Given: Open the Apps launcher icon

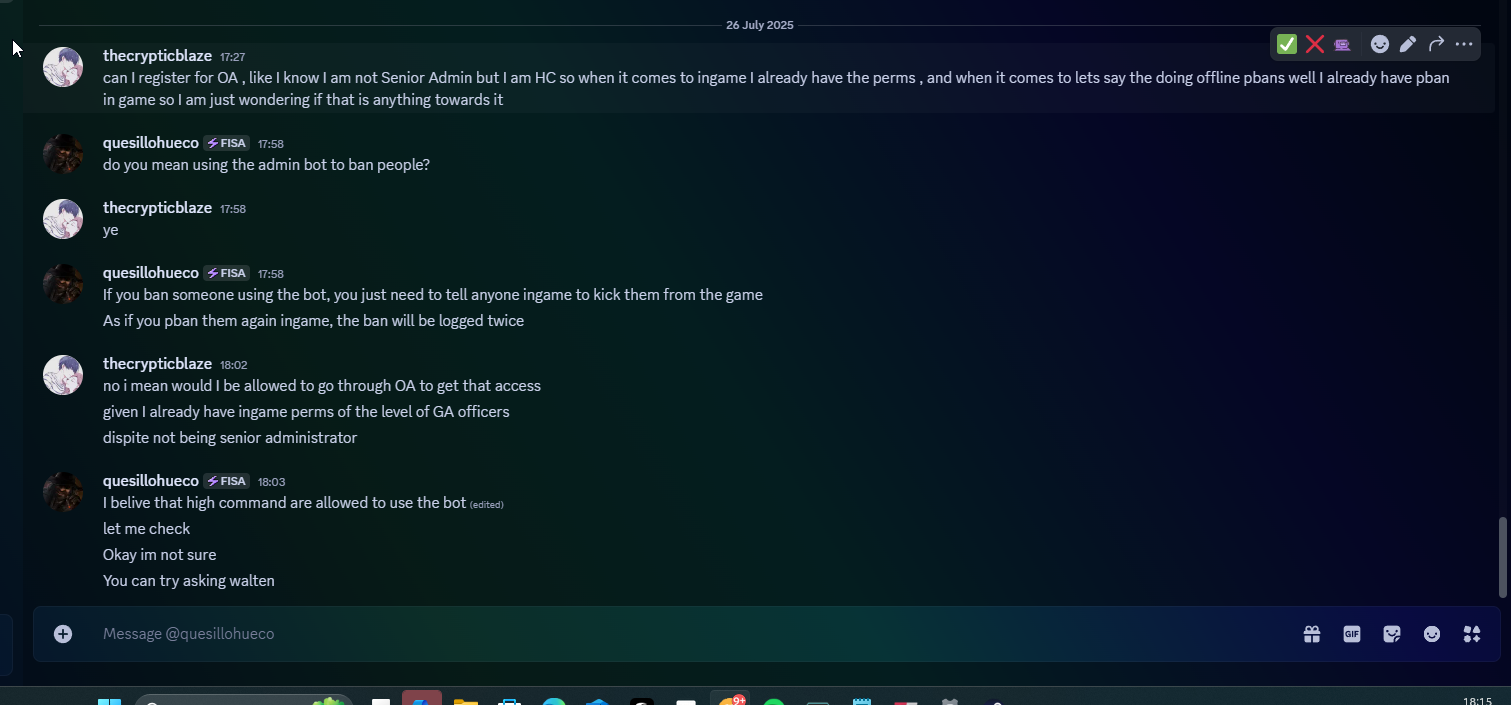Looking at the screenshot, I should click(1472, 634).
